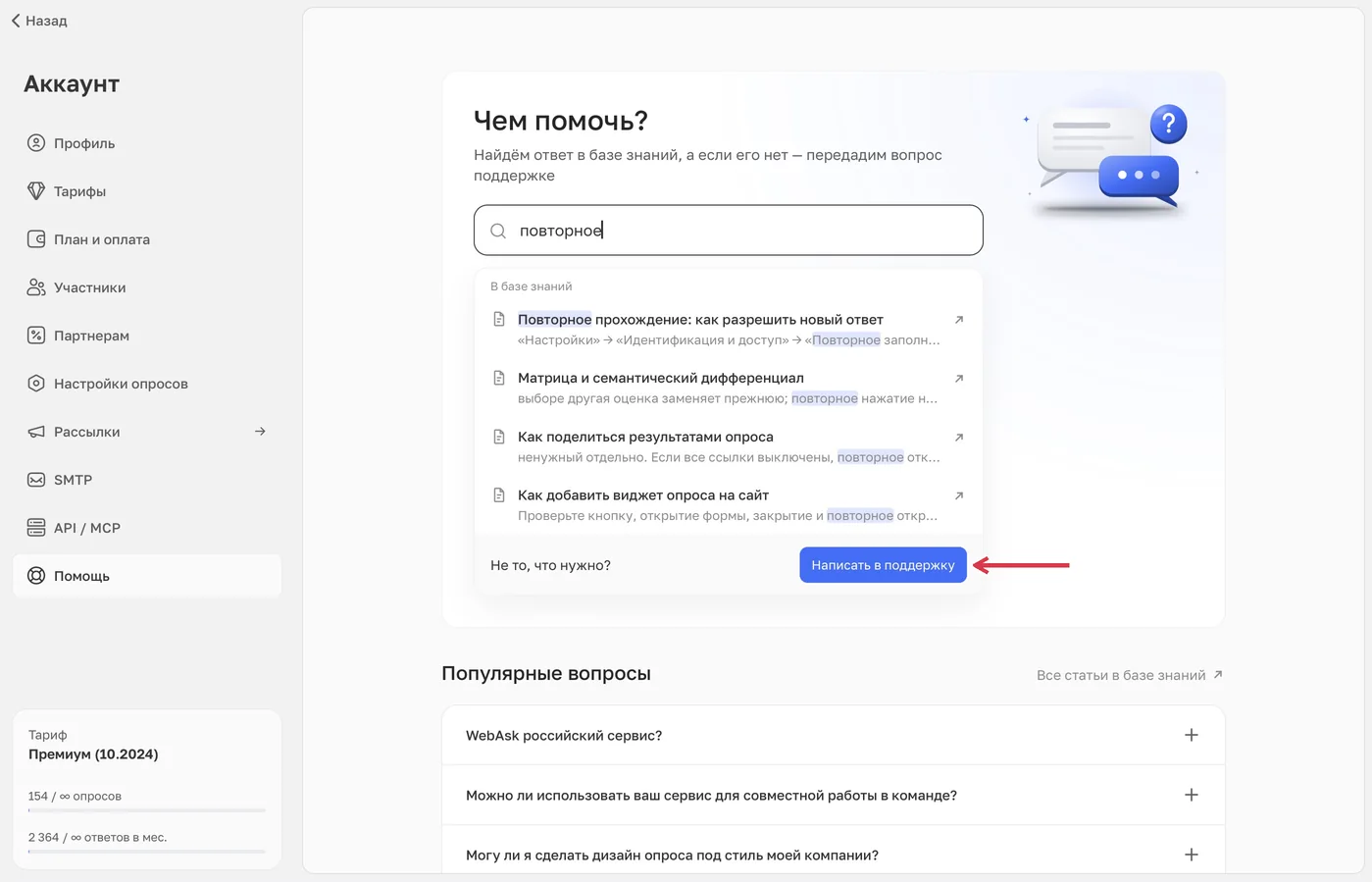
Task: Open the Партнерам menu item
Action: point(147,336)
